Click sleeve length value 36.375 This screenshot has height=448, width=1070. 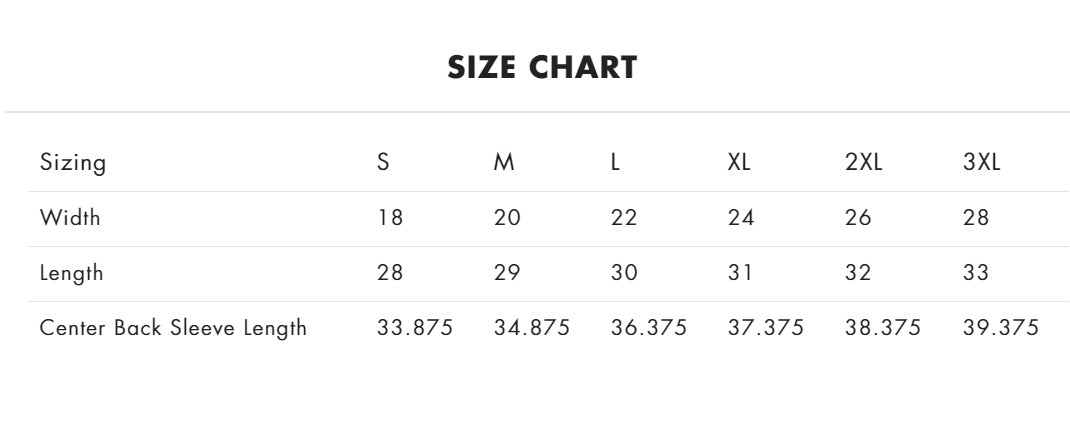[648, 328]
